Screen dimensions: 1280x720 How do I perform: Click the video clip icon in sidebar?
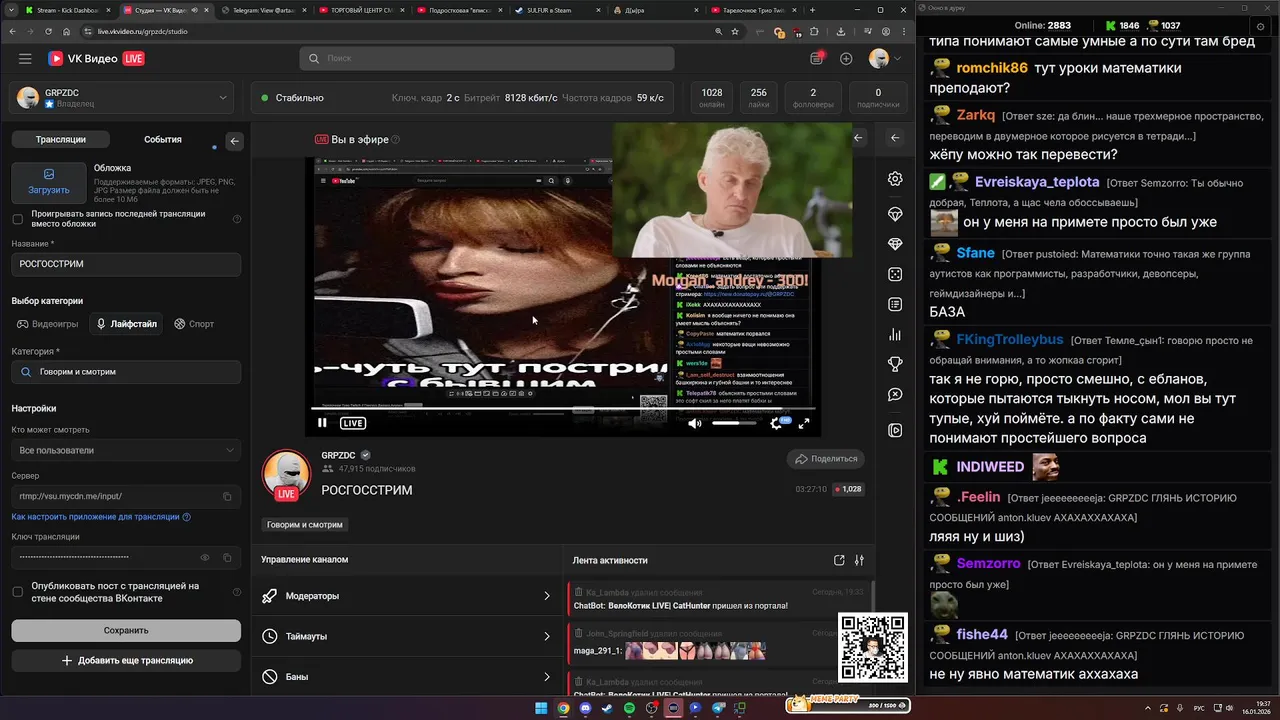click(895, 431)
